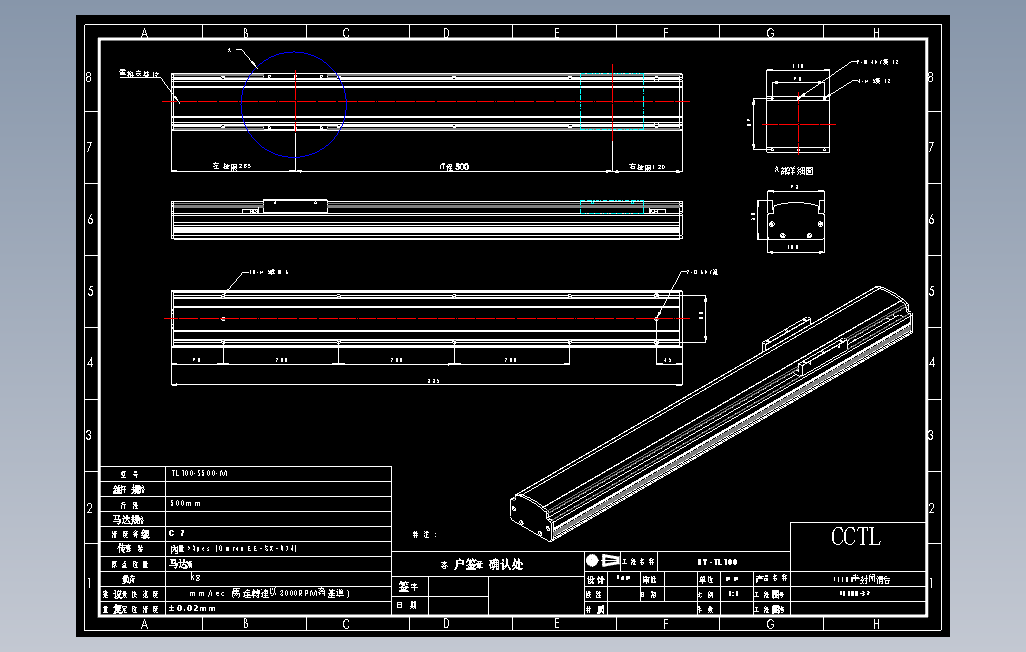Click zone number 3 on the right border
Viewport: 1026px width, 652px height.
point(930,435)
